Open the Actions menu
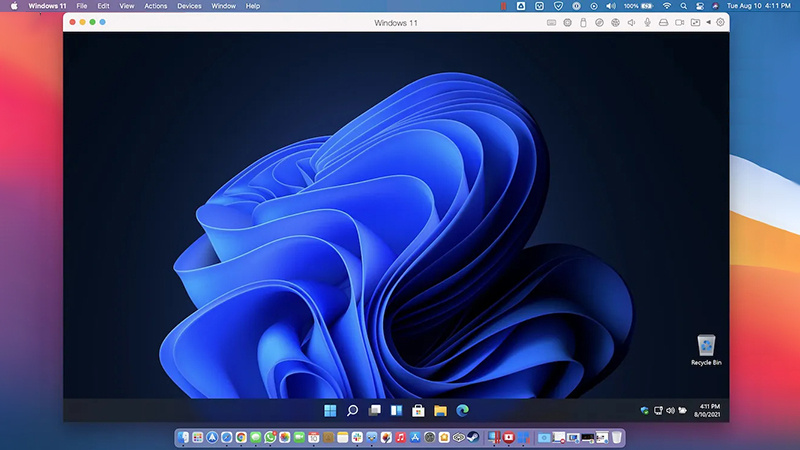 [x=156, y=6]
